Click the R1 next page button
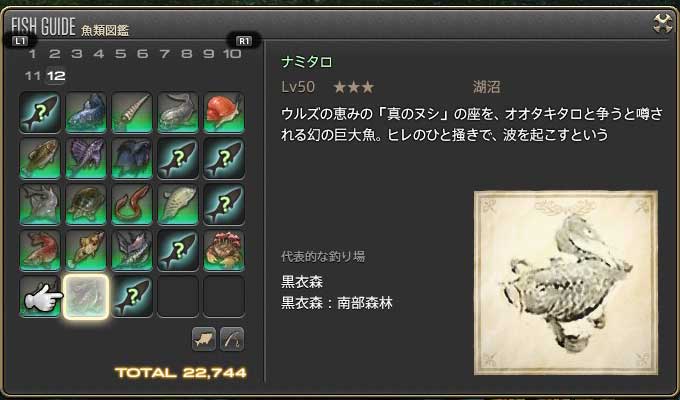Viewport: 680px width, 400px height. 244,41
